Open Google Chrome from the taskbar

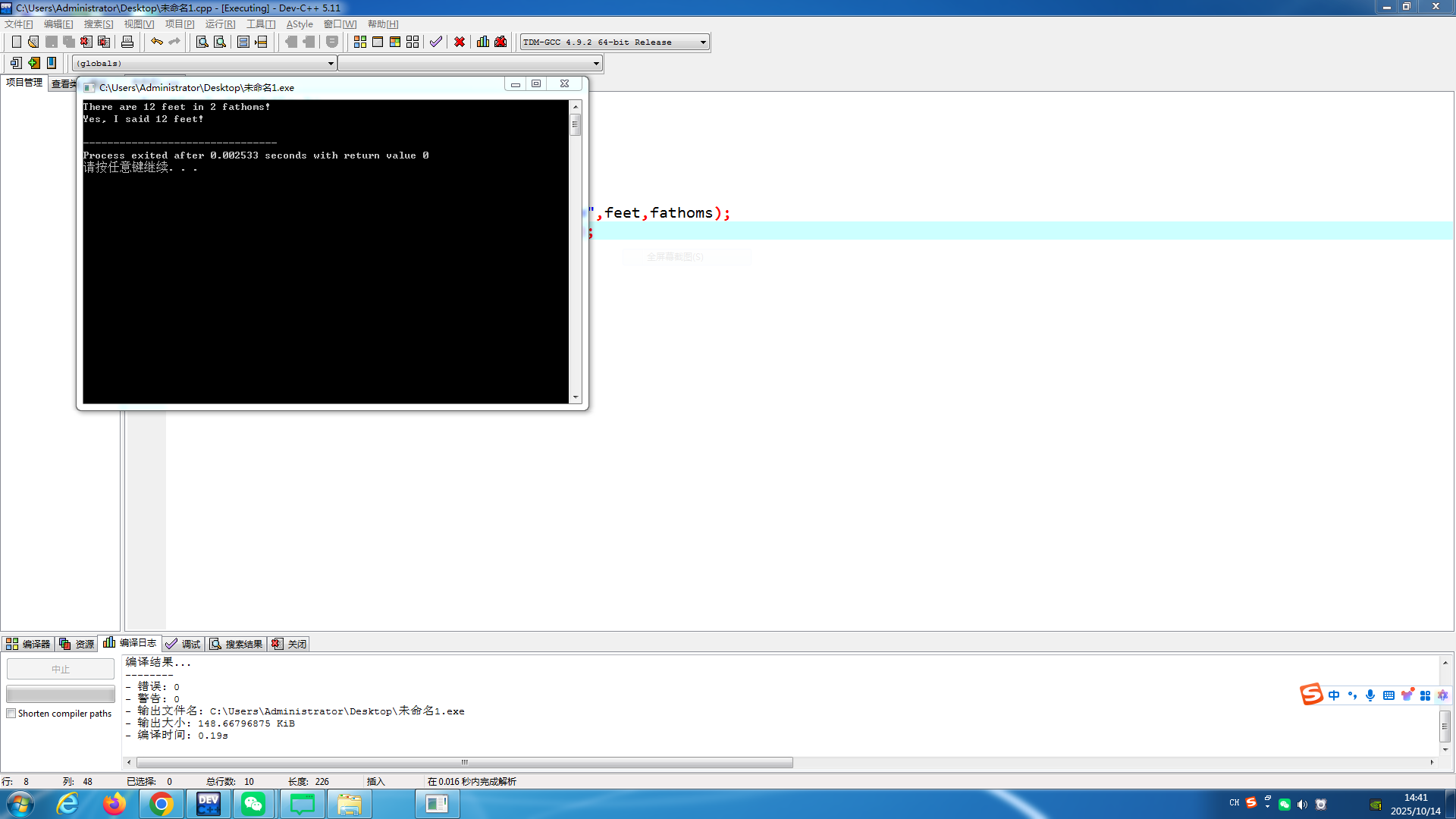[x=162, y=804]
